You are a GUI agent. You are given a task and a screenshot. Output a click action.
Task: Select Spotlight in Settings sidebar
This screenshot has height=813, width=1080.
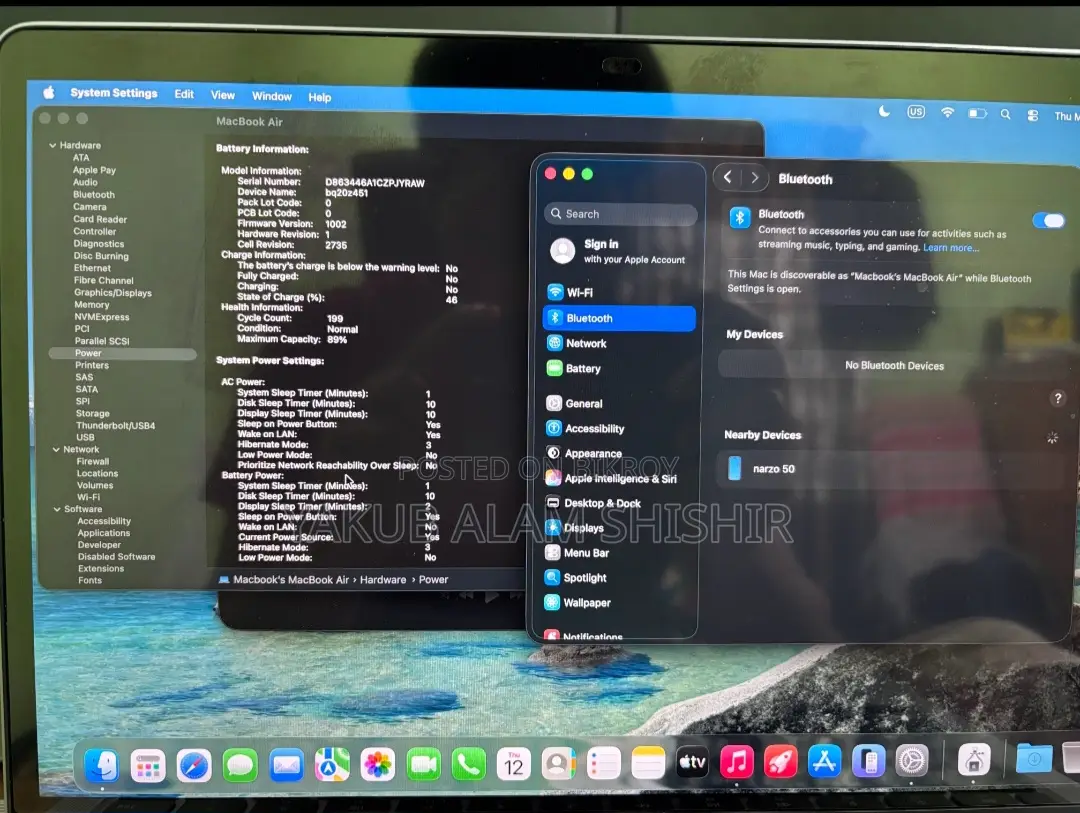[619, 577]
